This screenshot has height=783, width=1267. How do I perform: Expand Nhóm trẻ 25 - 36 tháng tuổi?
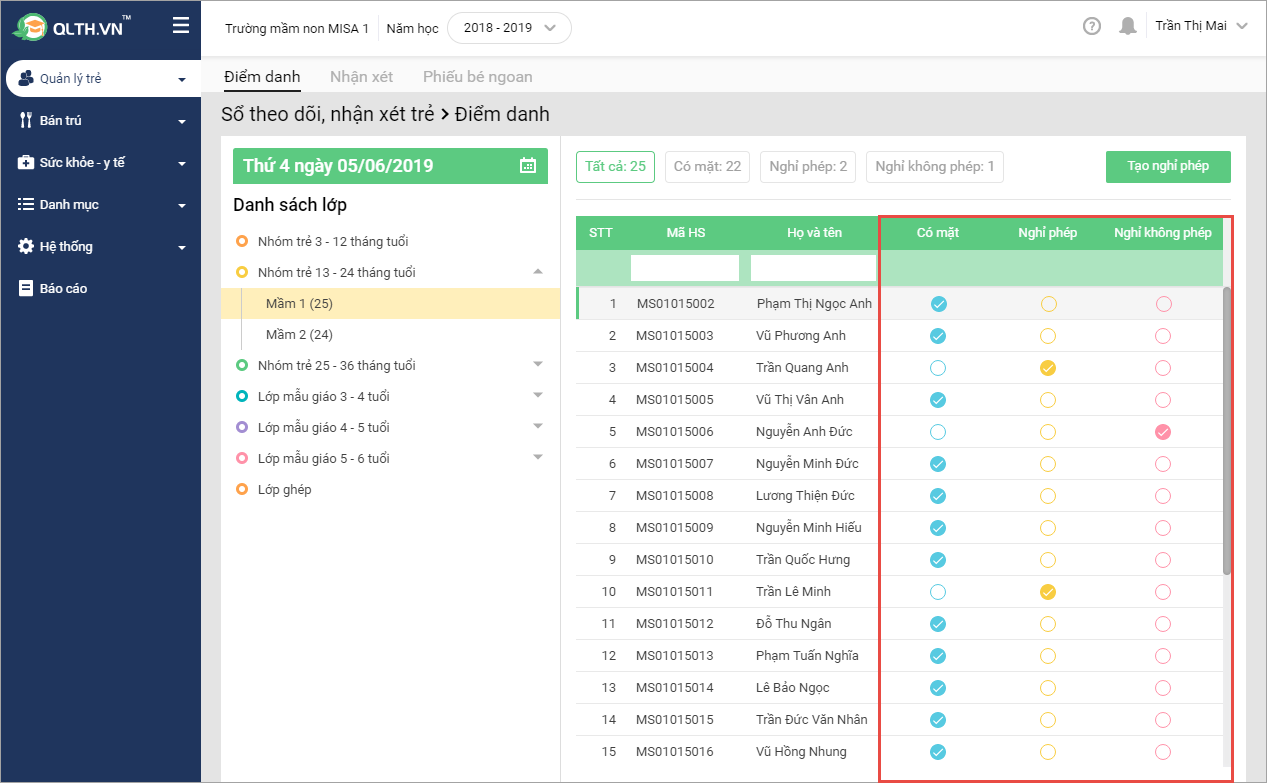pyautogui.click(x=538, y=365)
